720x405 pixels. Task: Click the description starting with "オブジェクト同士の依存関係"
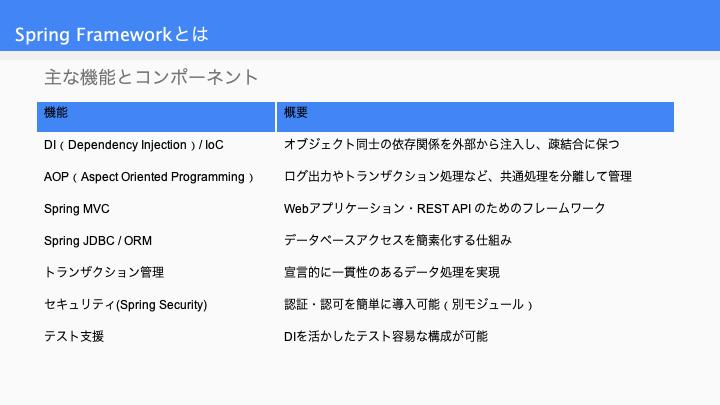[x=451, y=144]
